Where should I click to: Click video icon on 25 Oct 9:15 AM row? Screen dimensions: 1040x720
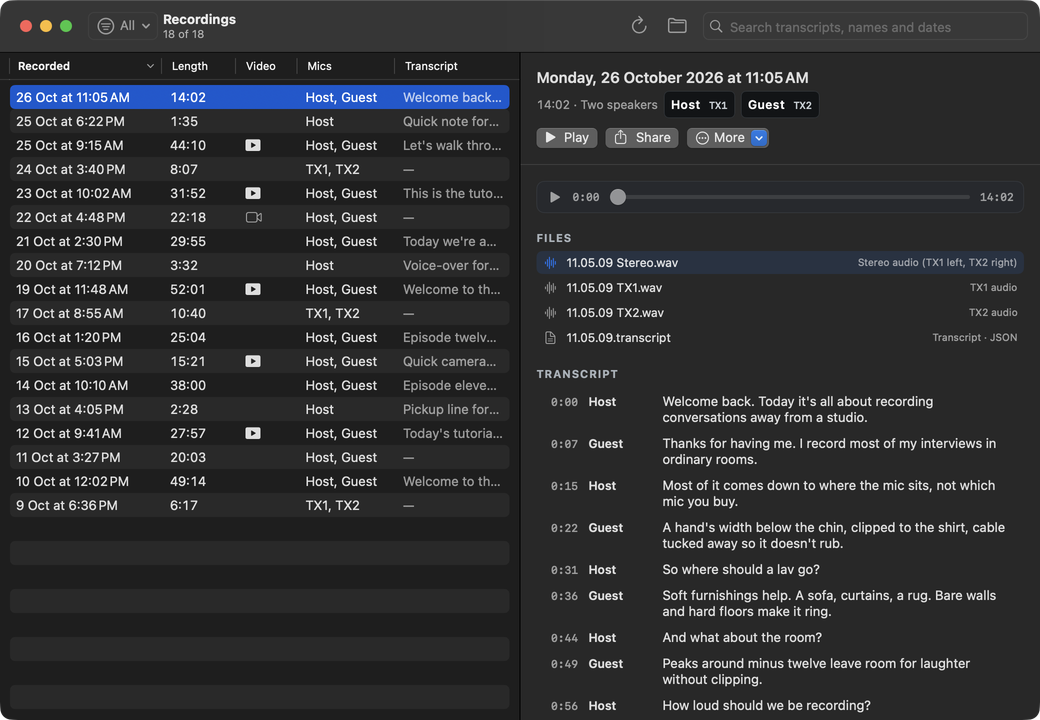tap(253, 145)
